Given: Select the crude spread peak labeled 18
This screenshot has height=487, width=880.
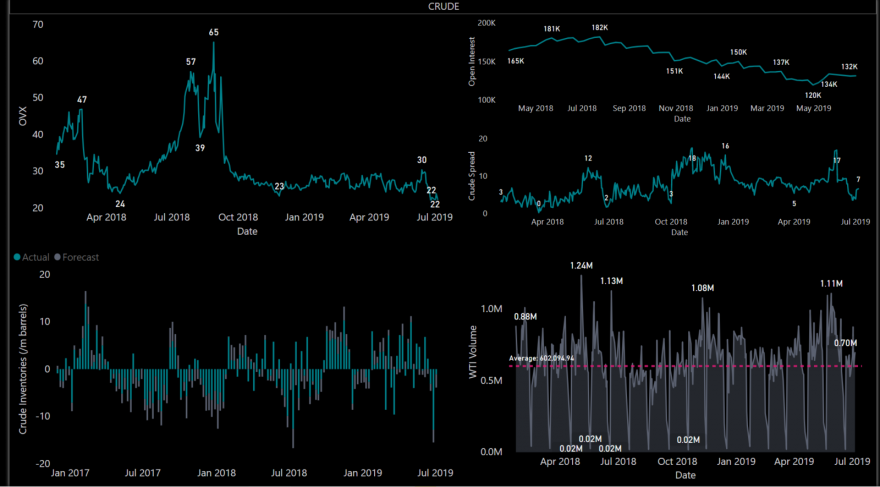Looking at the screenshot, I should [x=692, y=159].
